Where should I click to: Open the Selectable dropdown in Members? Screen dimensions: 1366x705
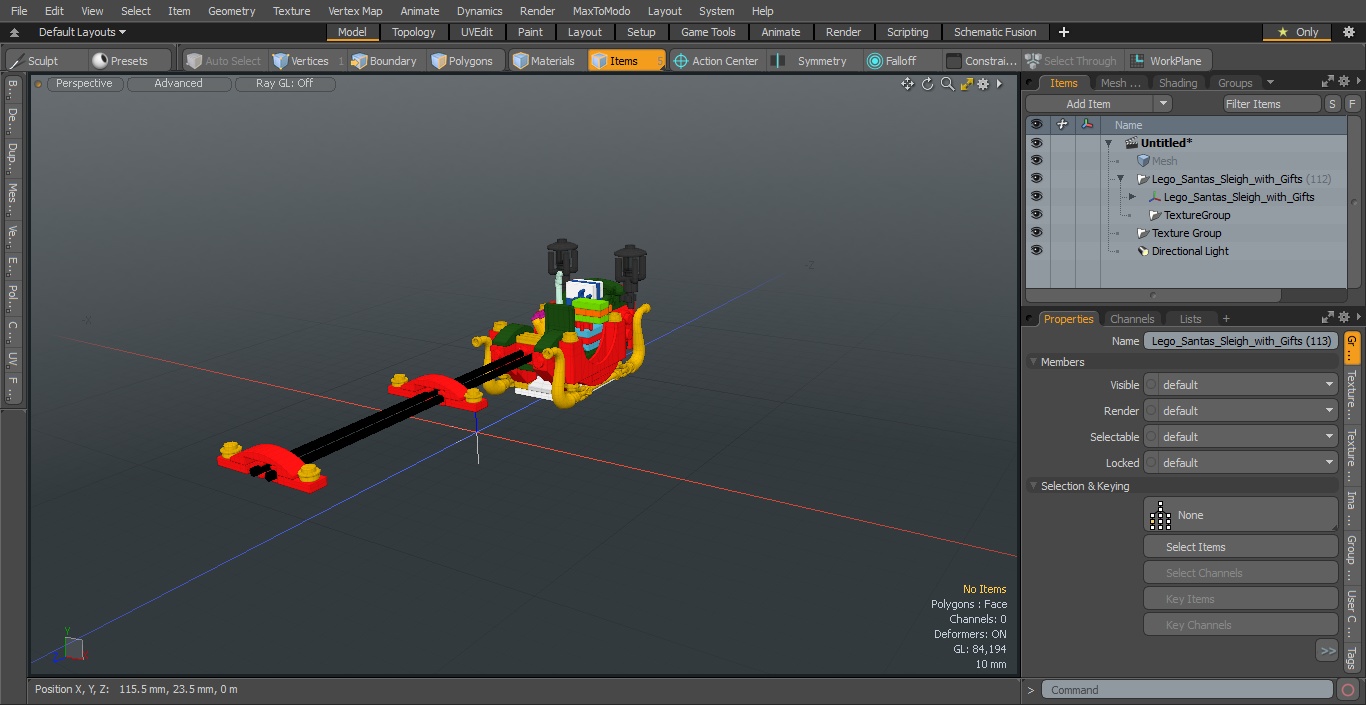(1240, 437)
